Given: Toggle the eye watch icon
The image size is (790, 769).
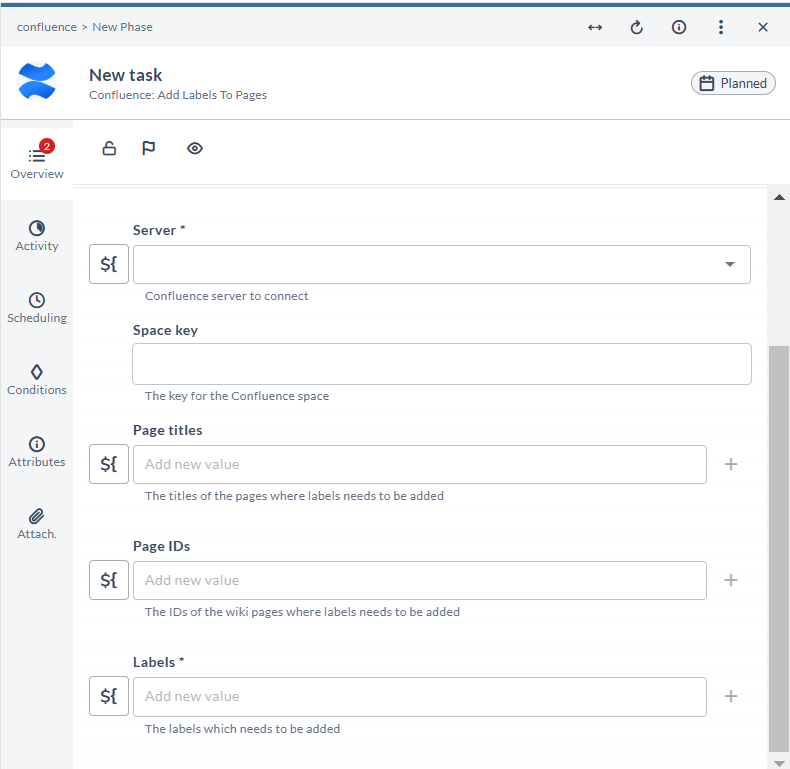Looking at the screenshot, I should 195,149.
